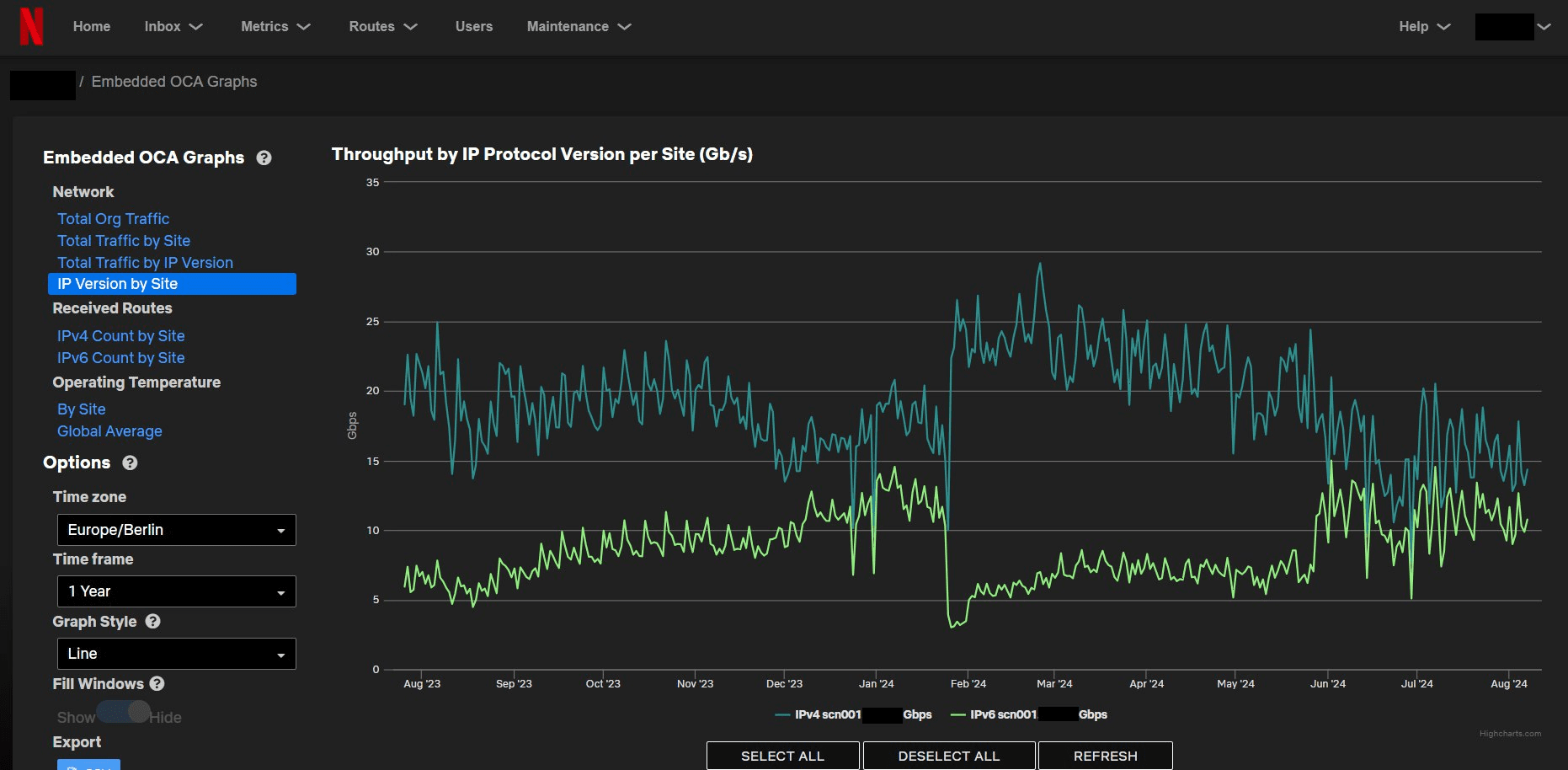Click the REFRESH button
Image resolution: width=1568 pixels, height=770 pixels.
(1105, 756)
